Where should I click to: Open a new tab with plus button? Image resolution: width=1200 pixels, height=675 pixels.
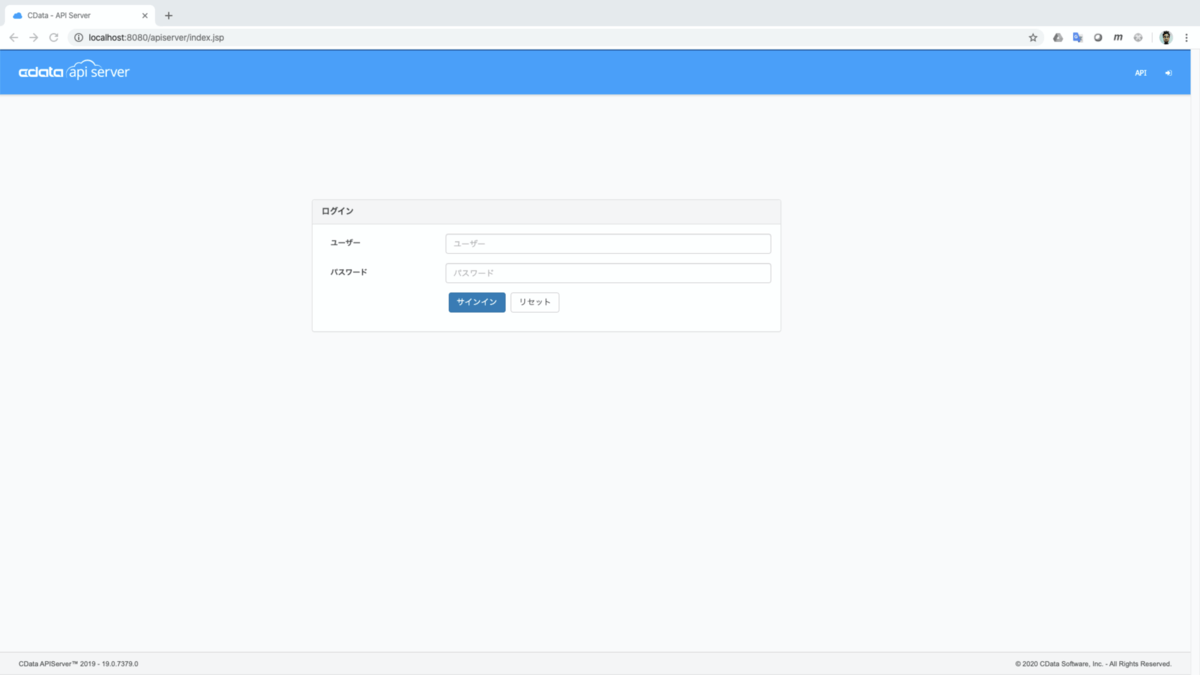169,15
